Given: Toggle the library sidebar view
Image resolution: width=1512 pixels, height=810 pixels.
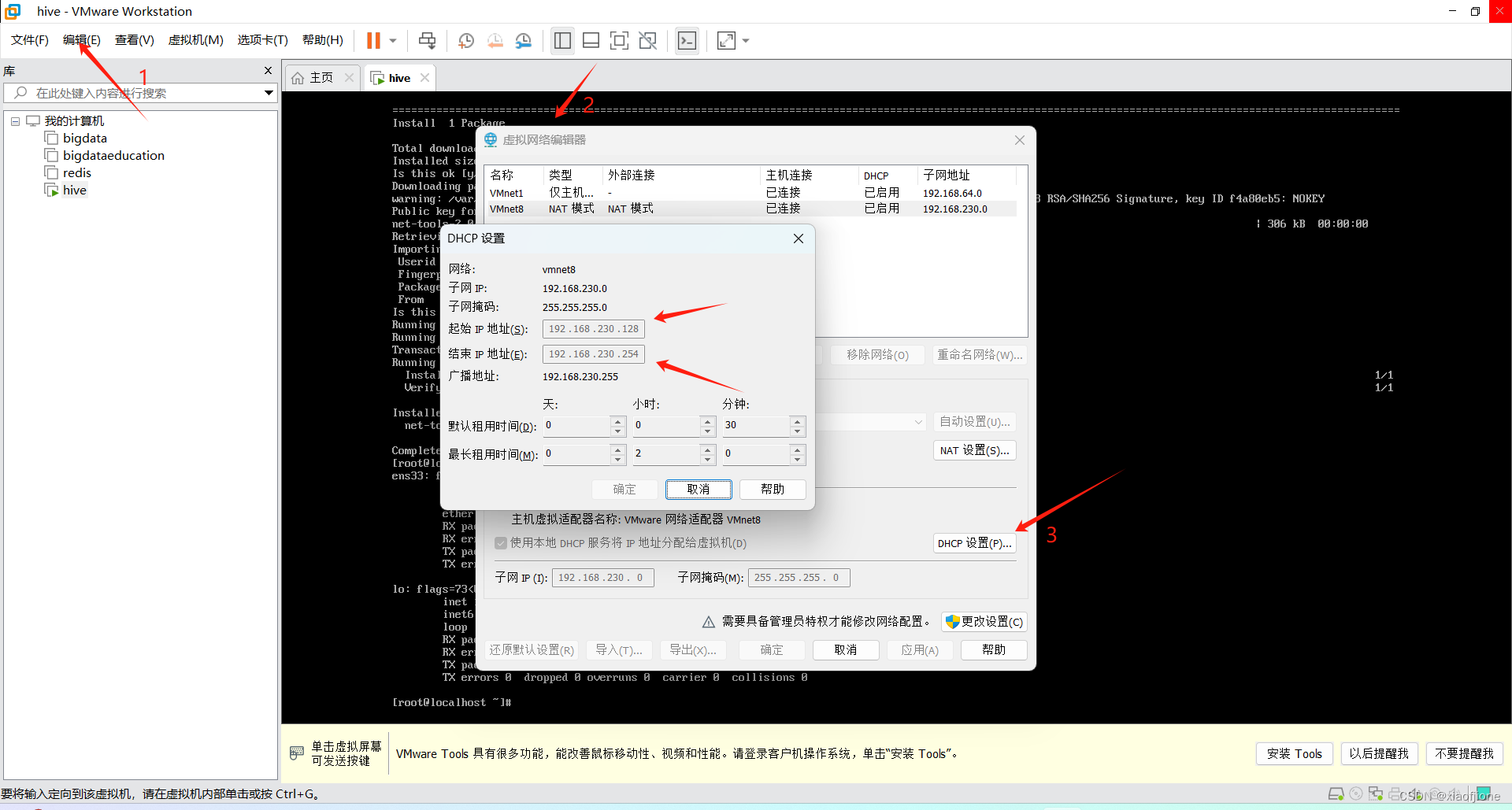Looking at the screenshot, I should (562, 40).
